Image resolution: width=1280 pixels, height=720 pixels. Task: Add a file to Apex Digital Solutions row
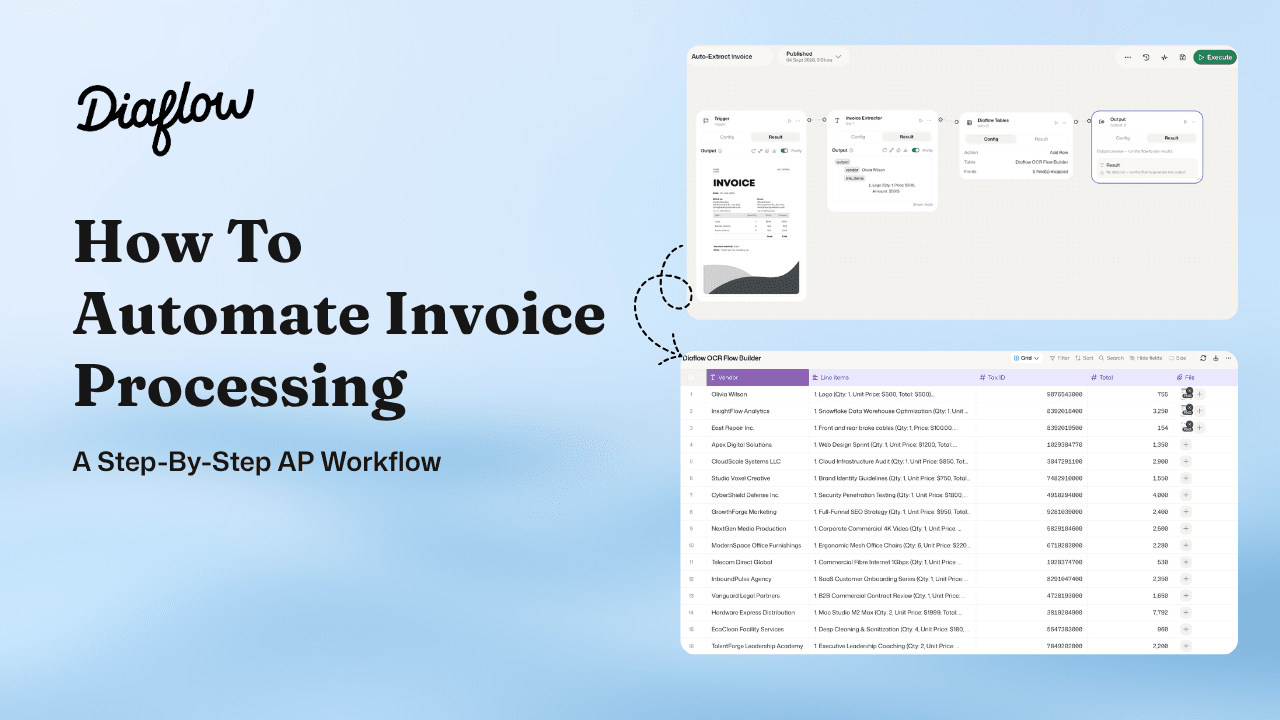click(1186, 444)
